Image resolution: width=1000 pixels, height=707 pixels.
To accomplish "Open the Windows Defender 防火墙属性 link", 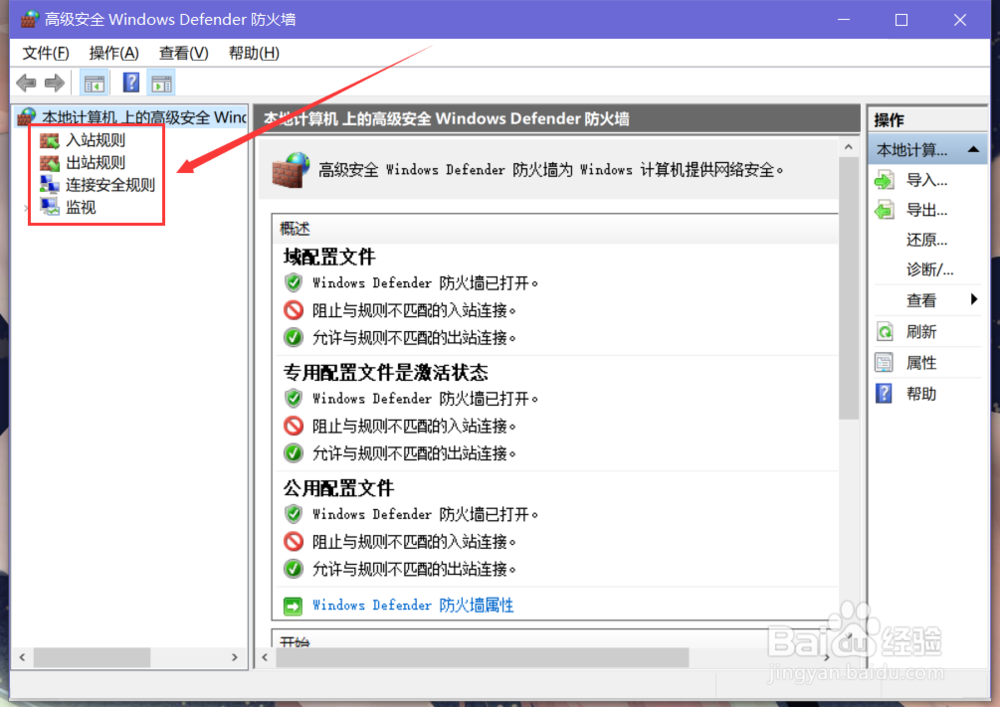I will (413, 606).
